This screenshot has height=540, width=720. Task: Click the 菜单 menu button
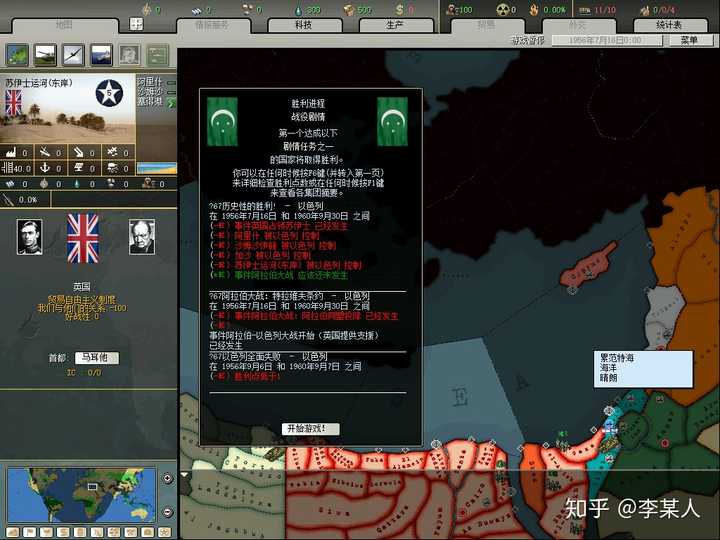690,40
